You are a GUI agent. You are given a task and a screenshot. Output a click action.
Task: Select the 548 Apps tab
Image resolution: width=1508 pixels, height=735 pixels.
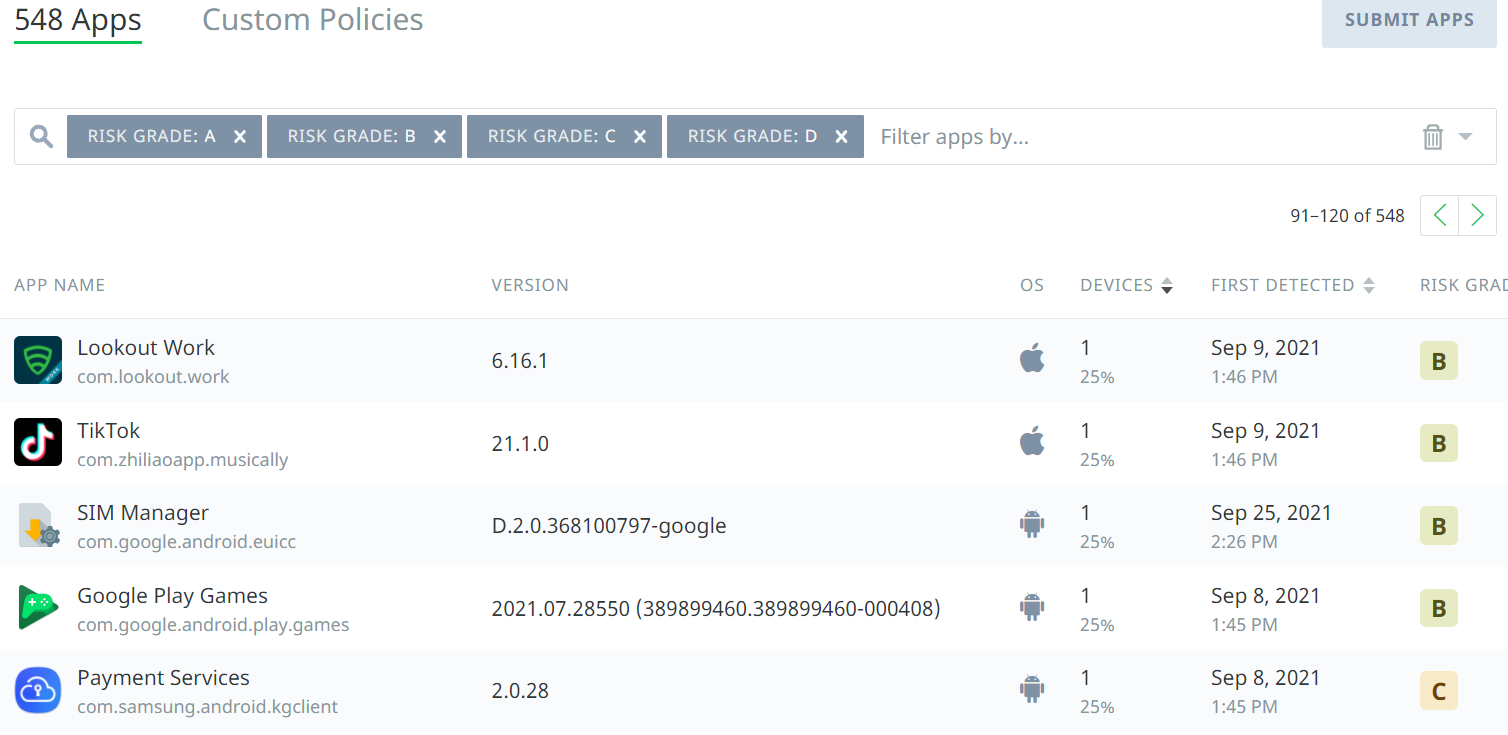click(x=78, y=20)
